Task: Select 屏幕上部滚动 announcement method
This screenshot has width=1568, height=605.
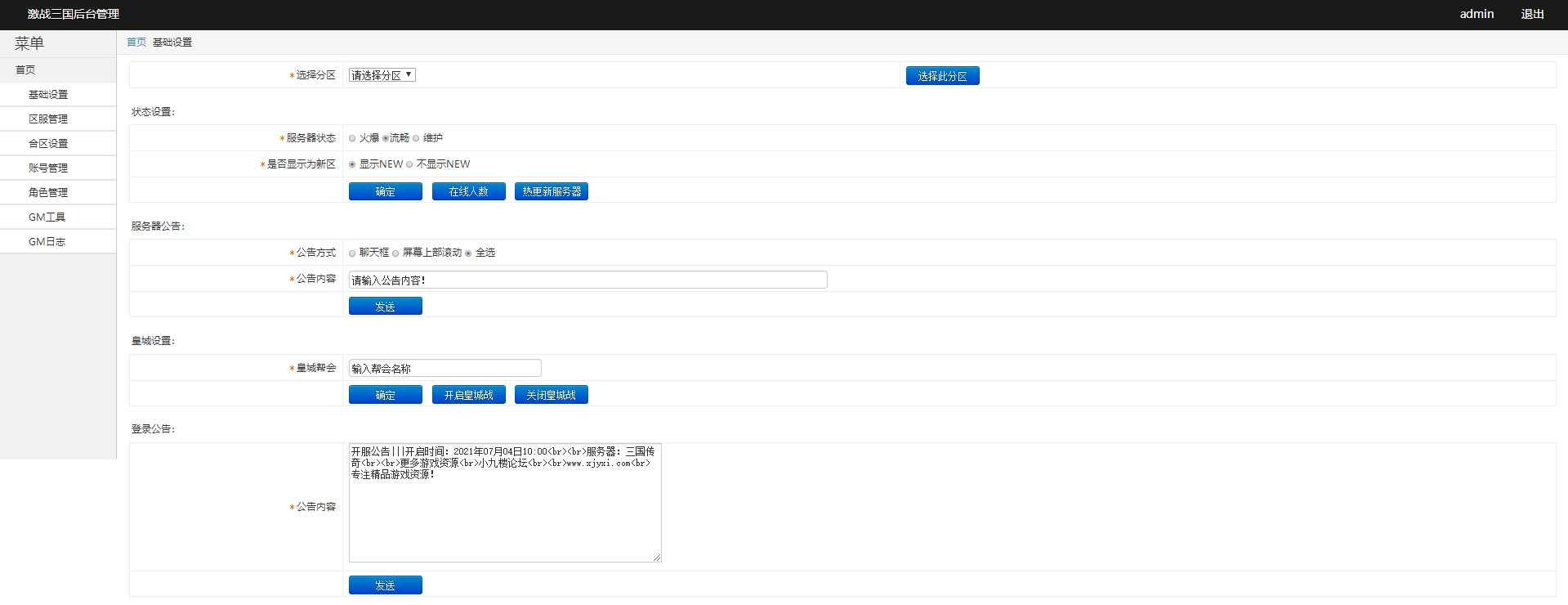Action: click(395, 253)
